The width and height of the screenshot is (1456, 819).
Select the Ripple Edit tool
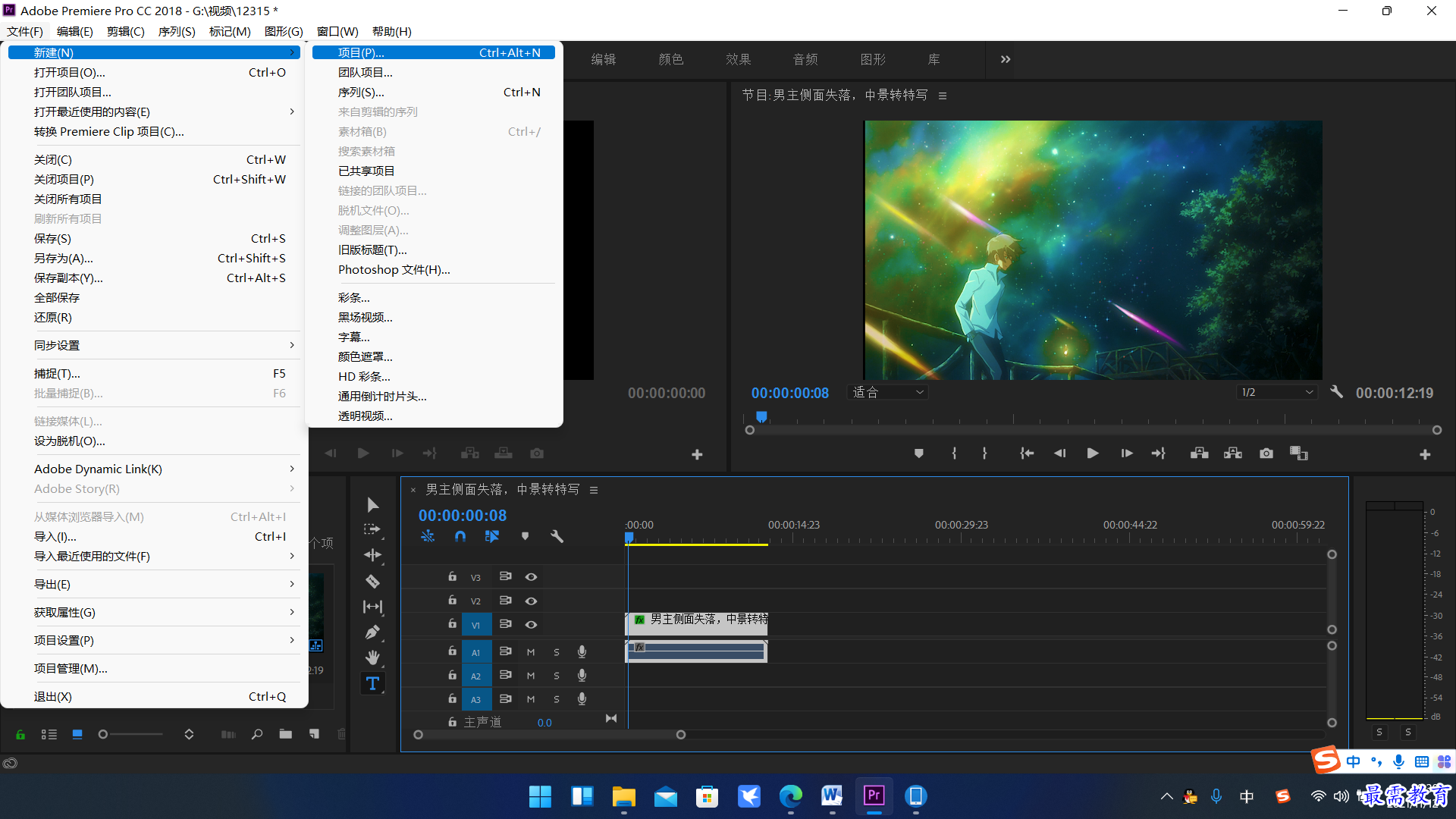[372, 555]
